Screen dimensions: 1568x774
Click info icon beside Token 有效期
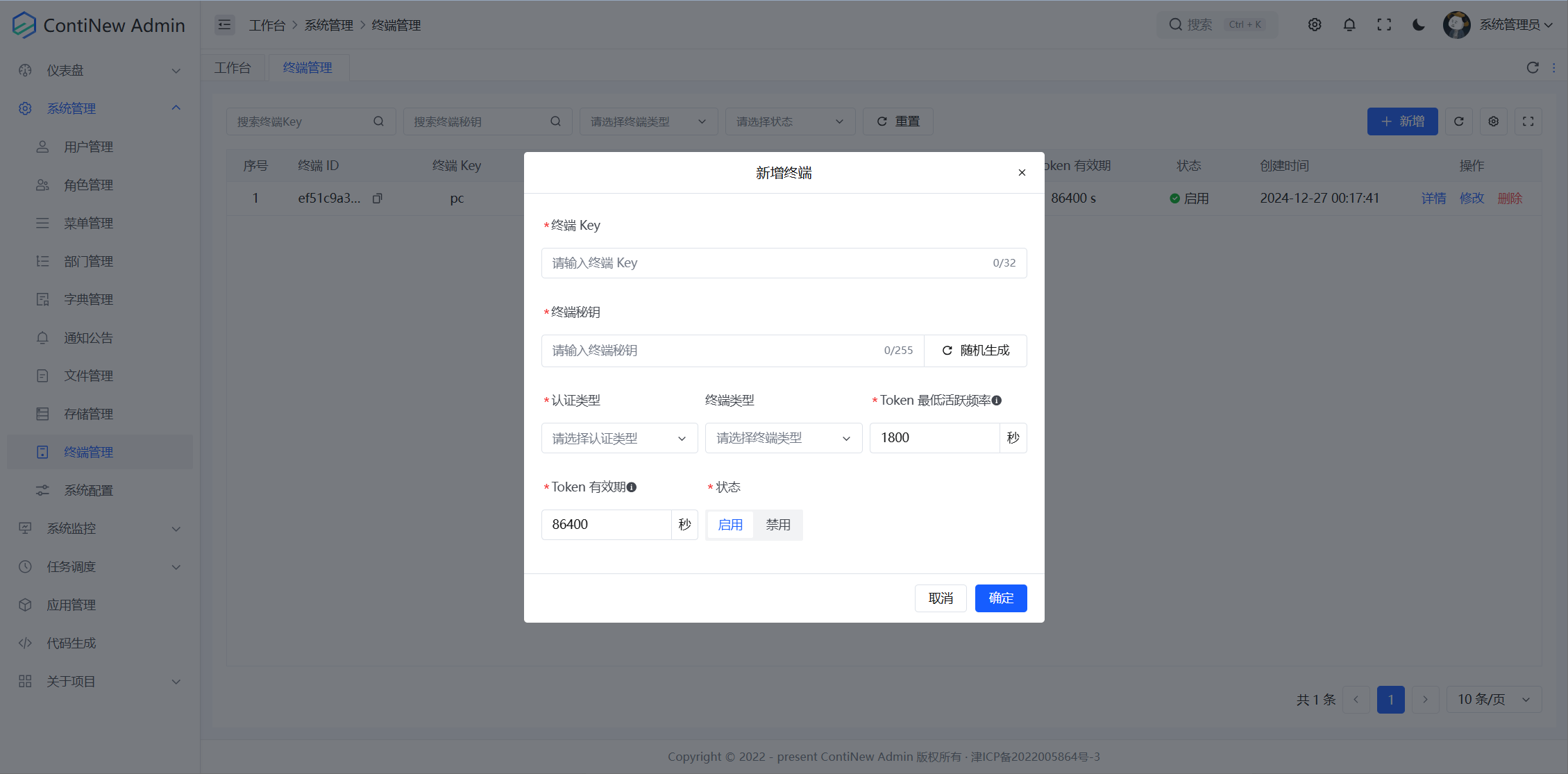coord(632,487)
